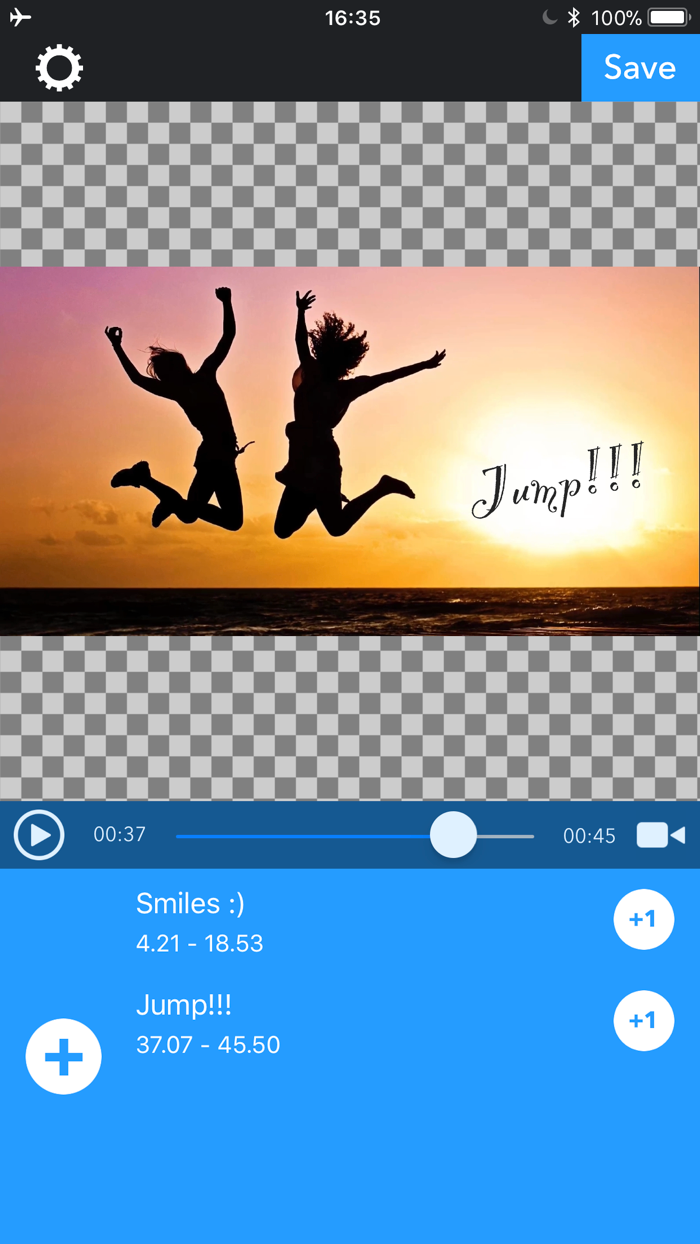Click the 37.07 - 45.50 time range
Screen dimensions: 700x1244
tap(208, 1045)
